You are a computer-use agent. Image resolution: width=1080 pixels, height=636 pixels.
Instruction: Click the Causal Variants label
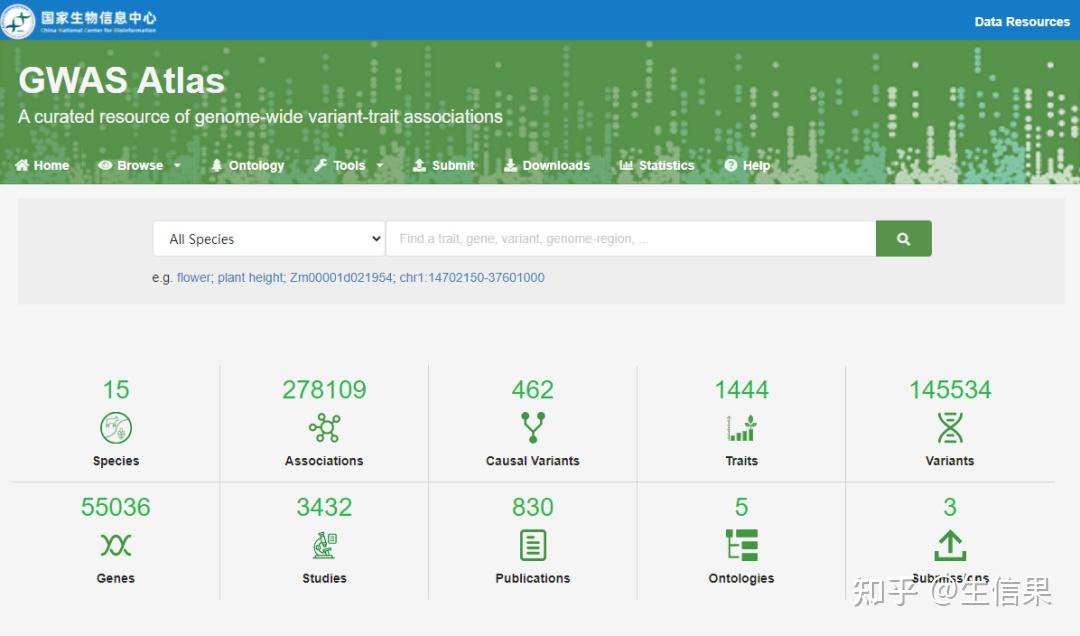coord(533,461)
